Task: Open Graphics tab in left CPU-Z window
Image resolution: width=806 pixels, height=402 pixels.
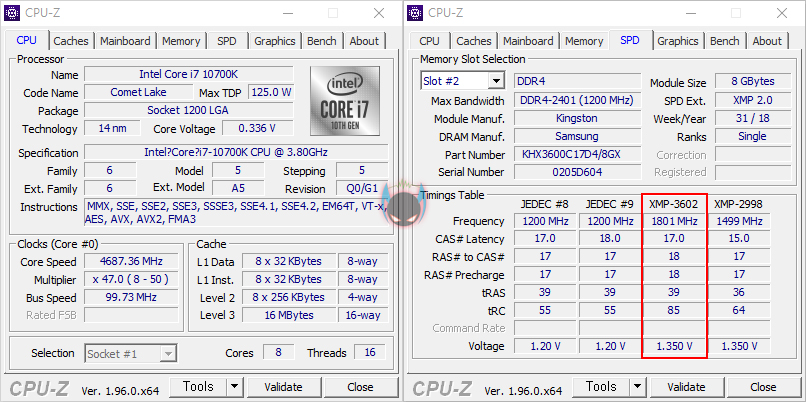Action: [275, 41]
